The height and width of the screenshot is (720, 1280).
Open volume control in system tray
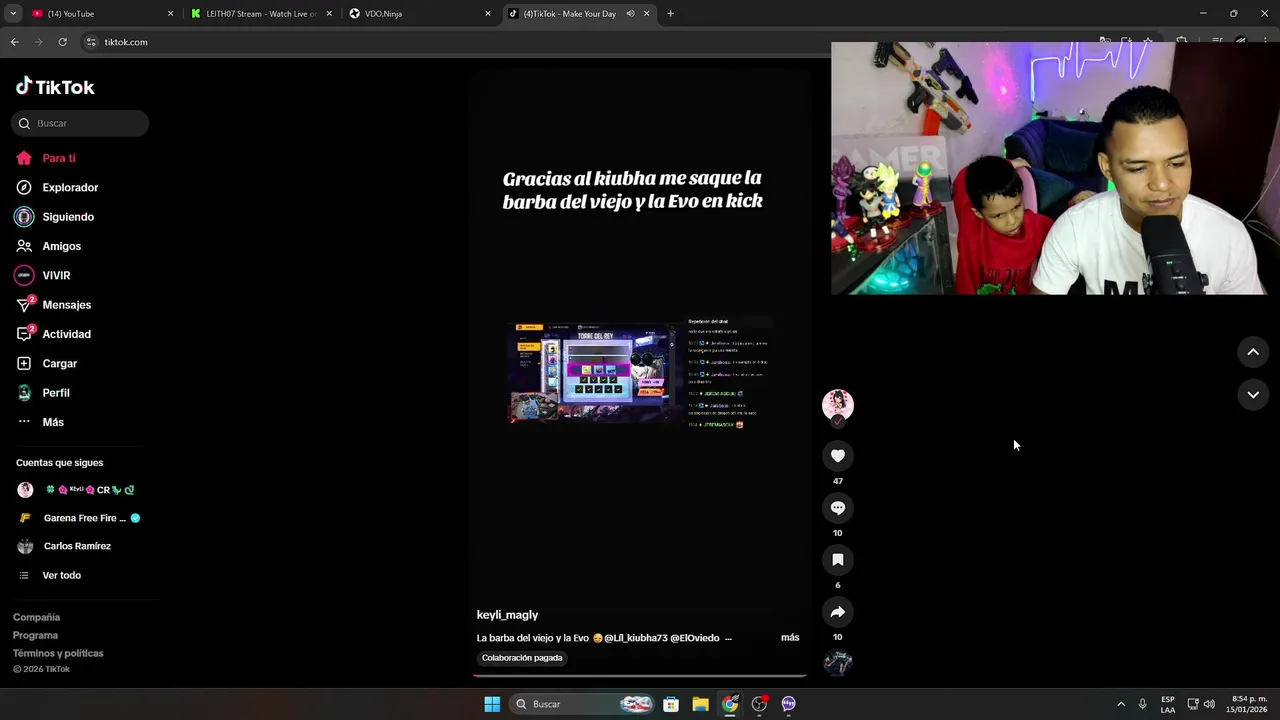pyautogui.click(x=1210, y=704)
